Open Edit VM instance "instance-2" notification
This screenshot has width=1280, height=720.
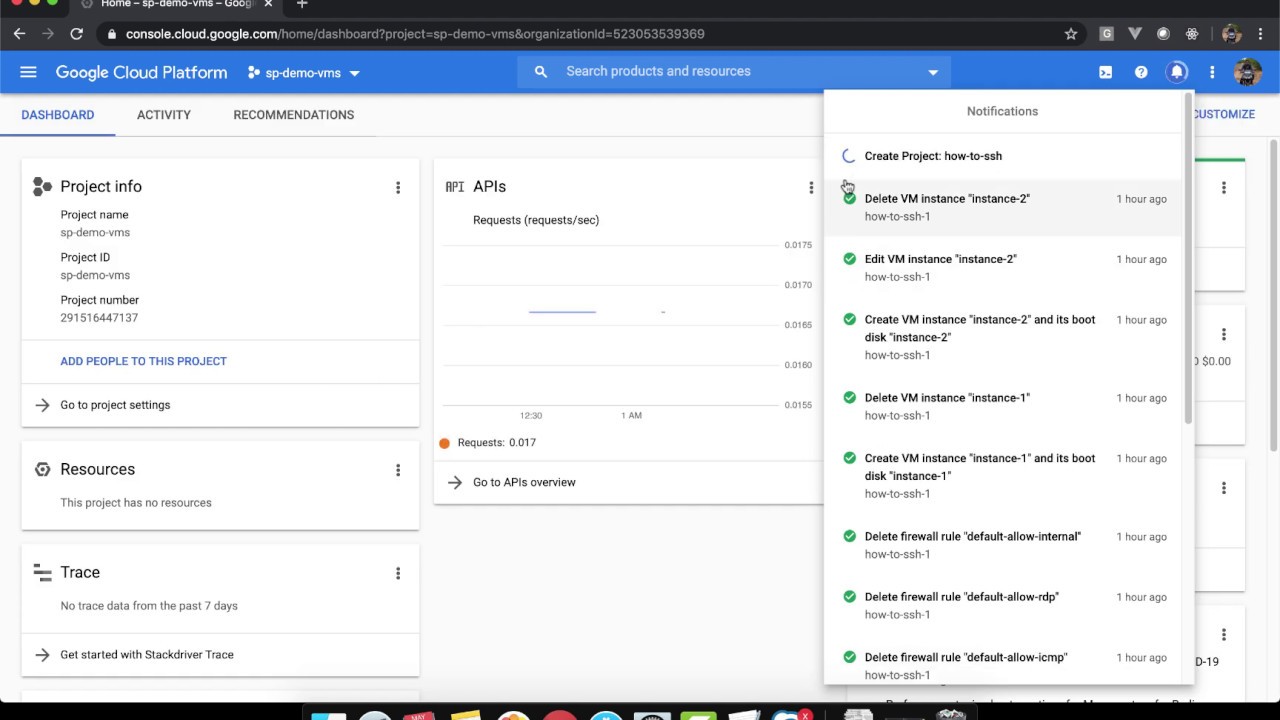click(x=1003, y=268)
